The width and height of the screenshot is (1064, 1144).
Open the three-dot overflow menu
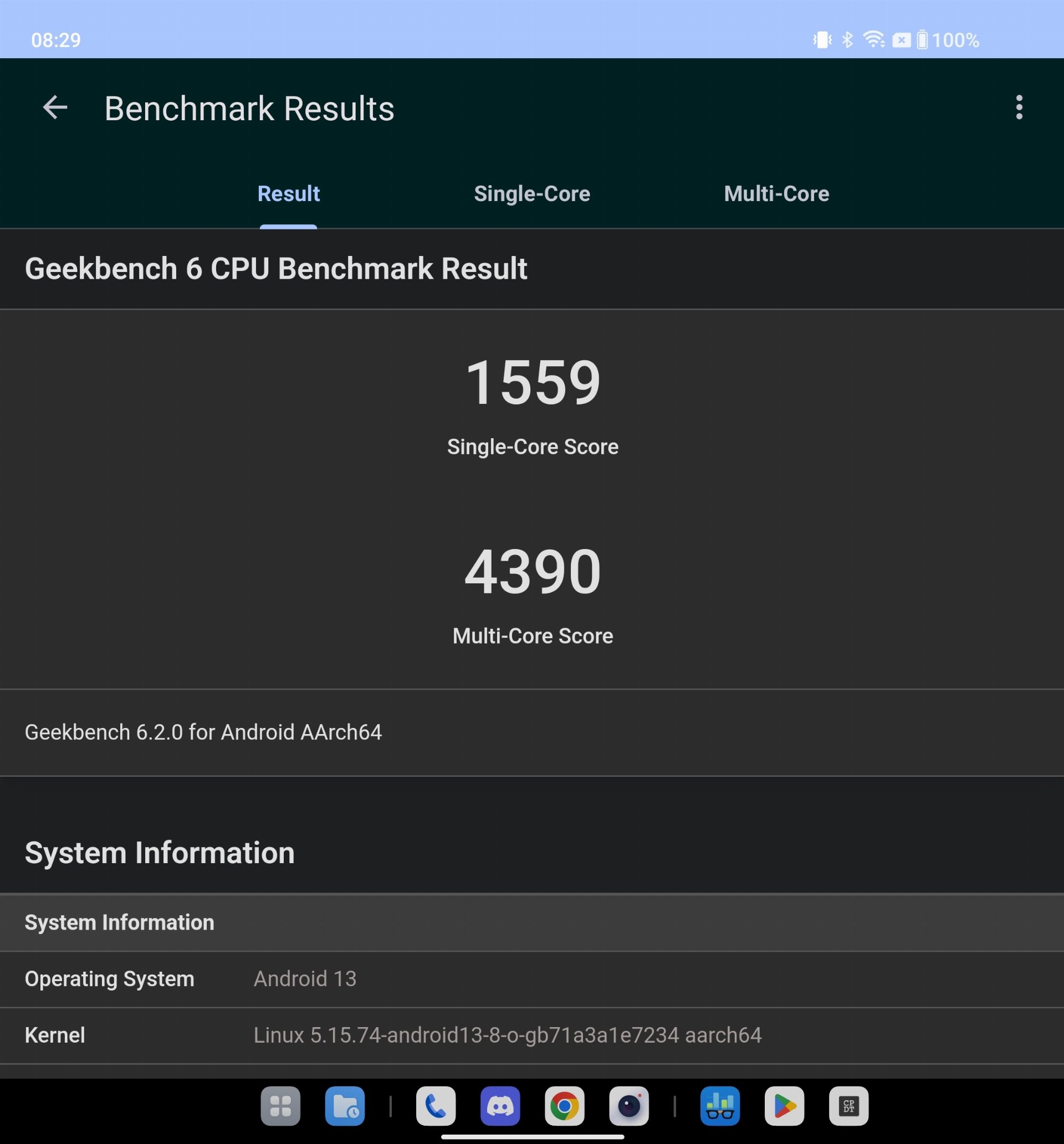1019,107
